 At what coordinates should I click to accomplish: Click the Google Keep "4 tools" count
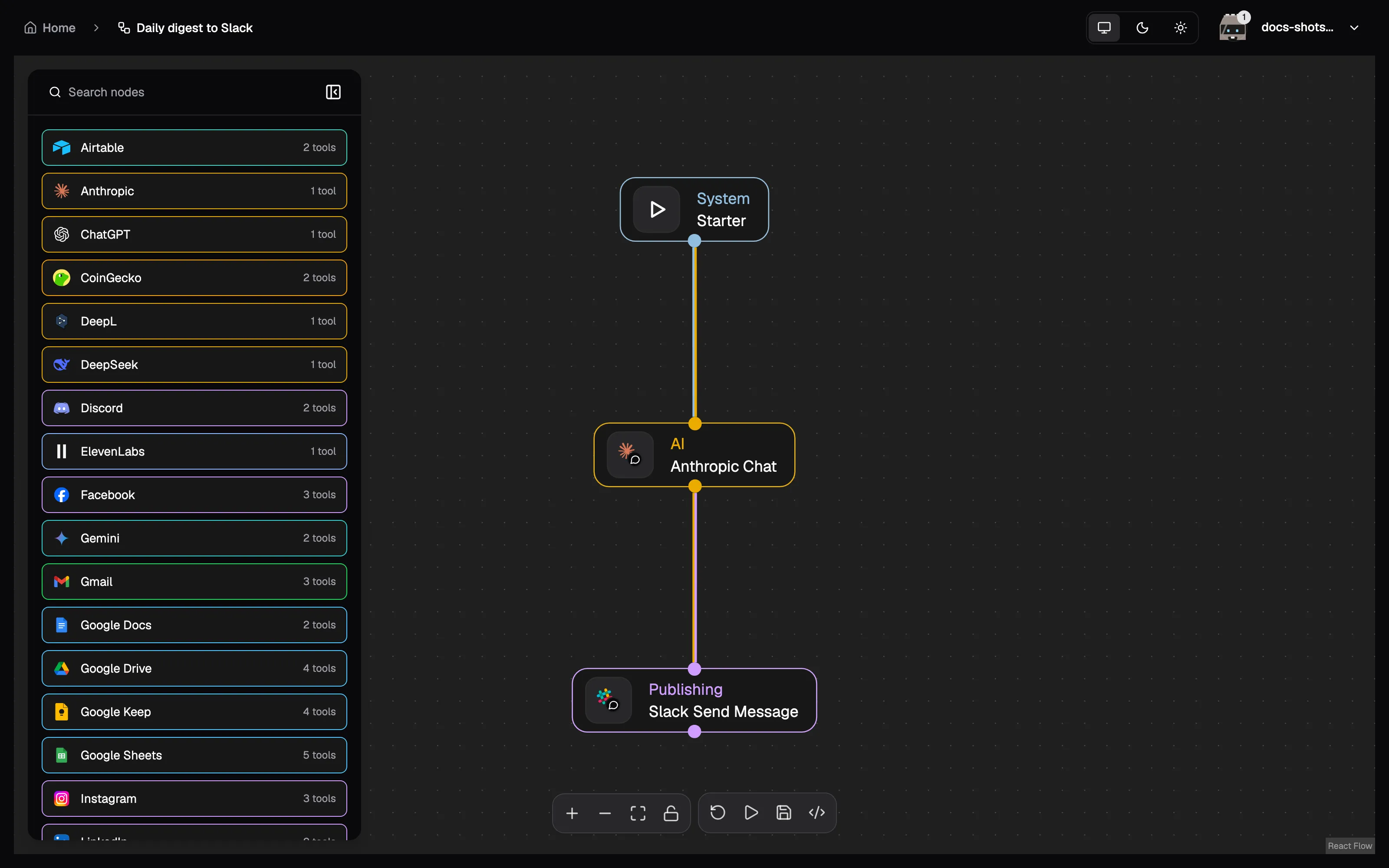(x=319, y=712)
